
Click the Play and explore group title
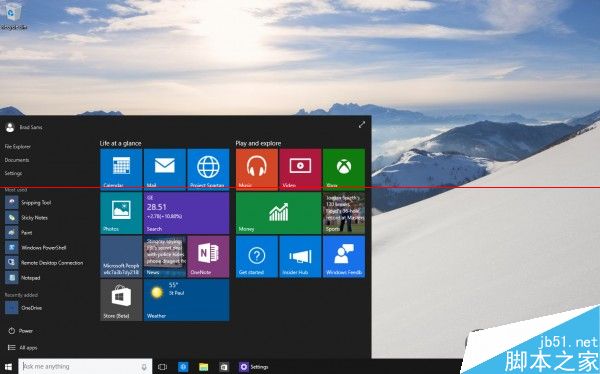(258, 143)
